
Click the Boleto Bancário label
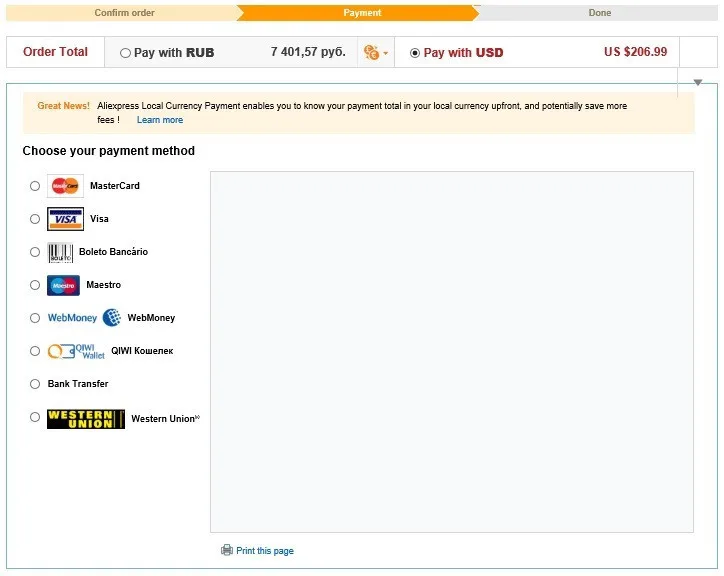coord(113,252)
